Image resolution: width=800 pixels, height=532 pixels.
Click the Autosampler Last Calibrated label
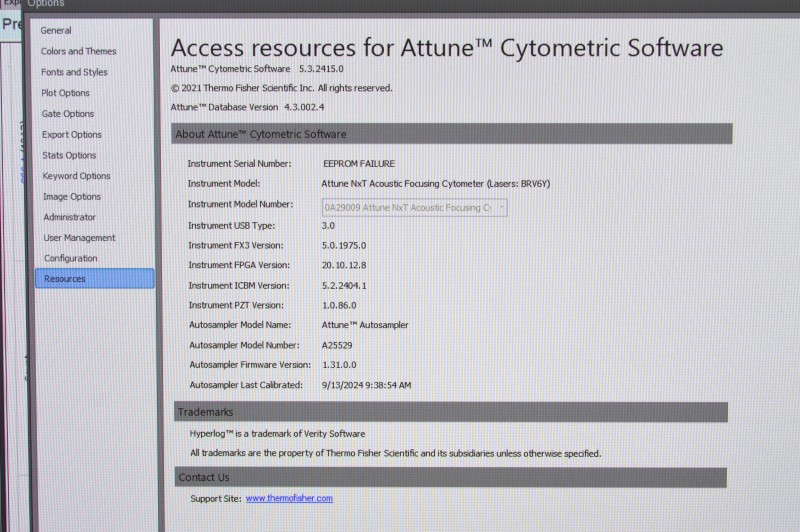coord(246,385)
